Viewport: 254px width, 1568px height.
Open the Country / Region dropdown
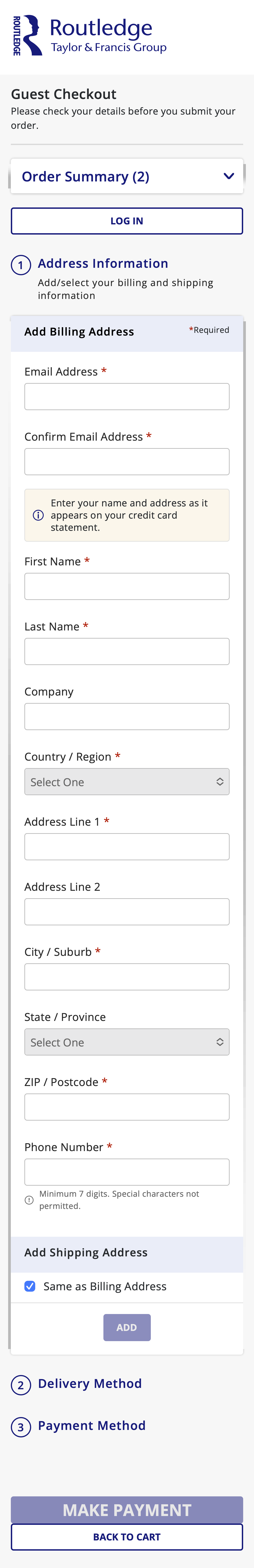click(x=126, y=782)
